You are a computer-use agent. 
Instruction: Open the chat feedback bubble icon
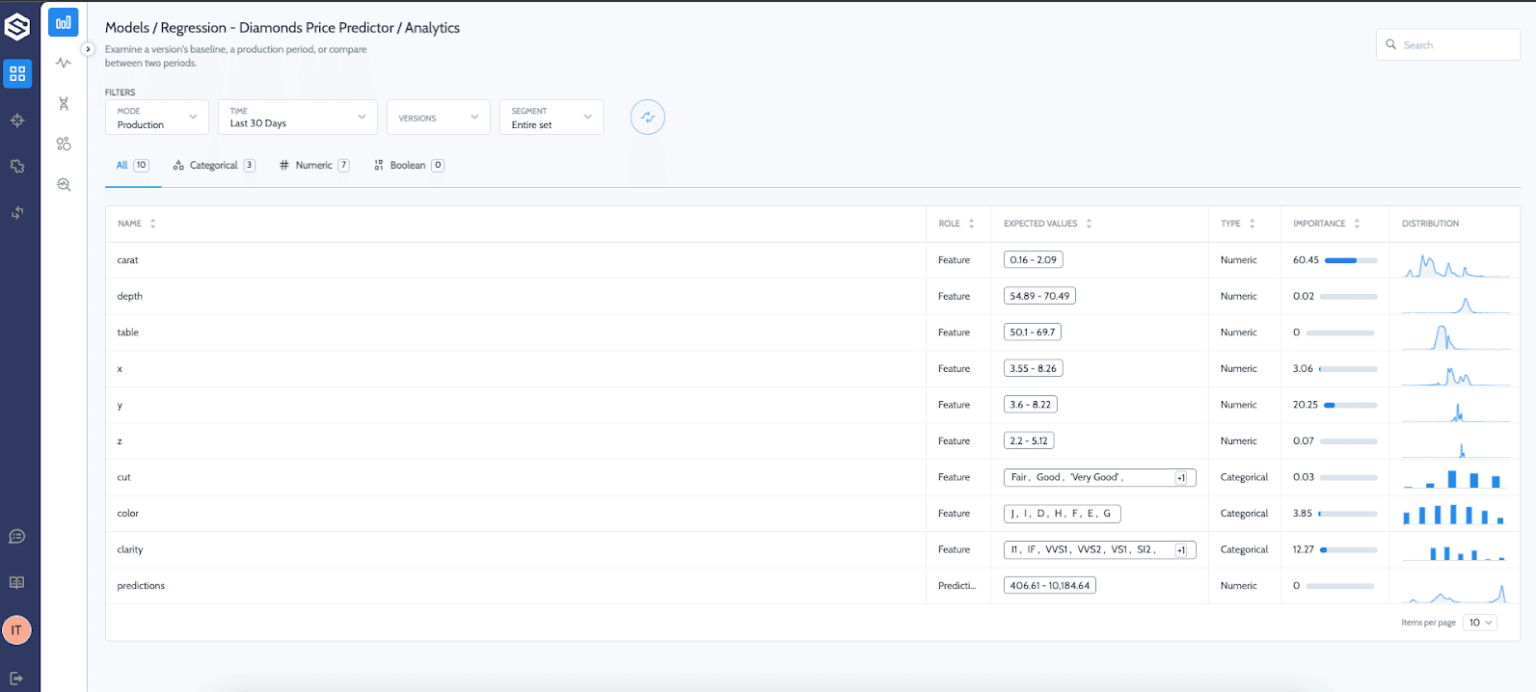16,536
